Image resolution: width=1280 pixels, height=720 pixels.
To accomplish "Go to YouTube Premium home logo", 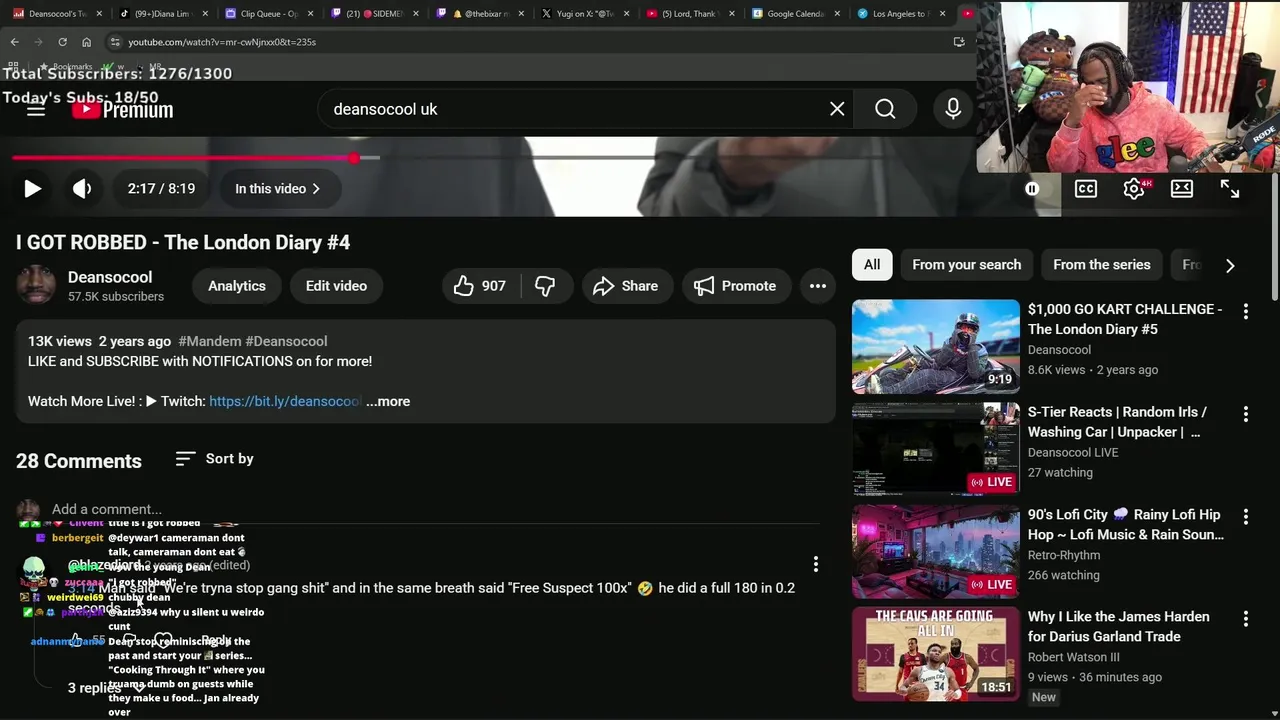I will (x=122, y=109).
